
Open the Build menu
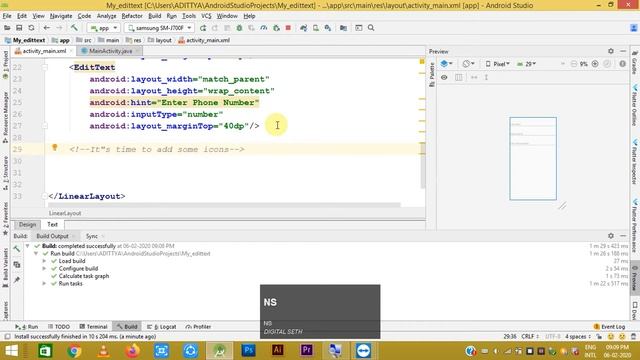(x=154, y=16)
